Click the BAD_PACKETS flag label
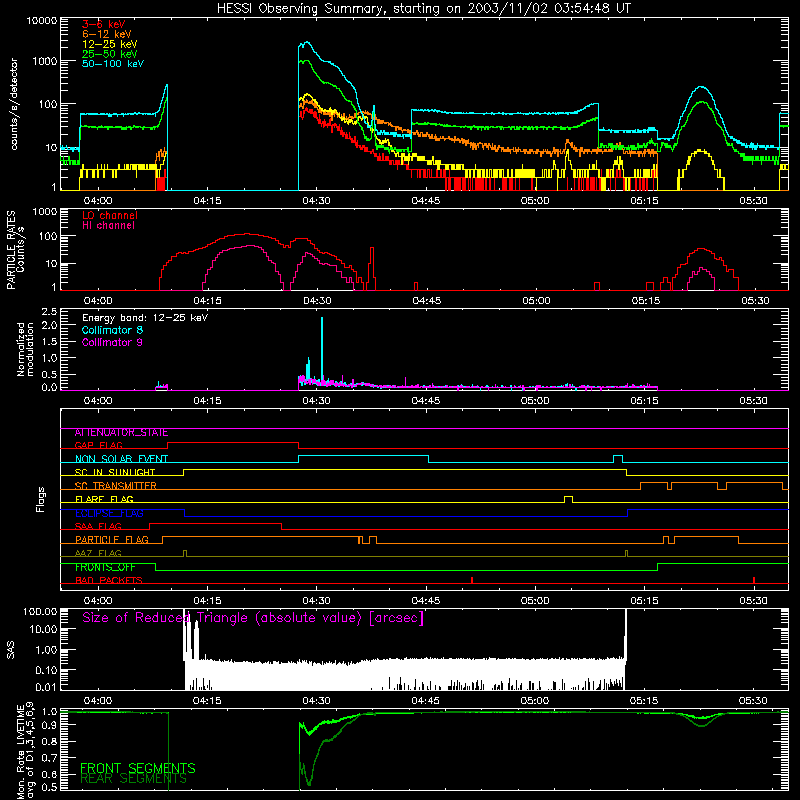 coord(109,580)
